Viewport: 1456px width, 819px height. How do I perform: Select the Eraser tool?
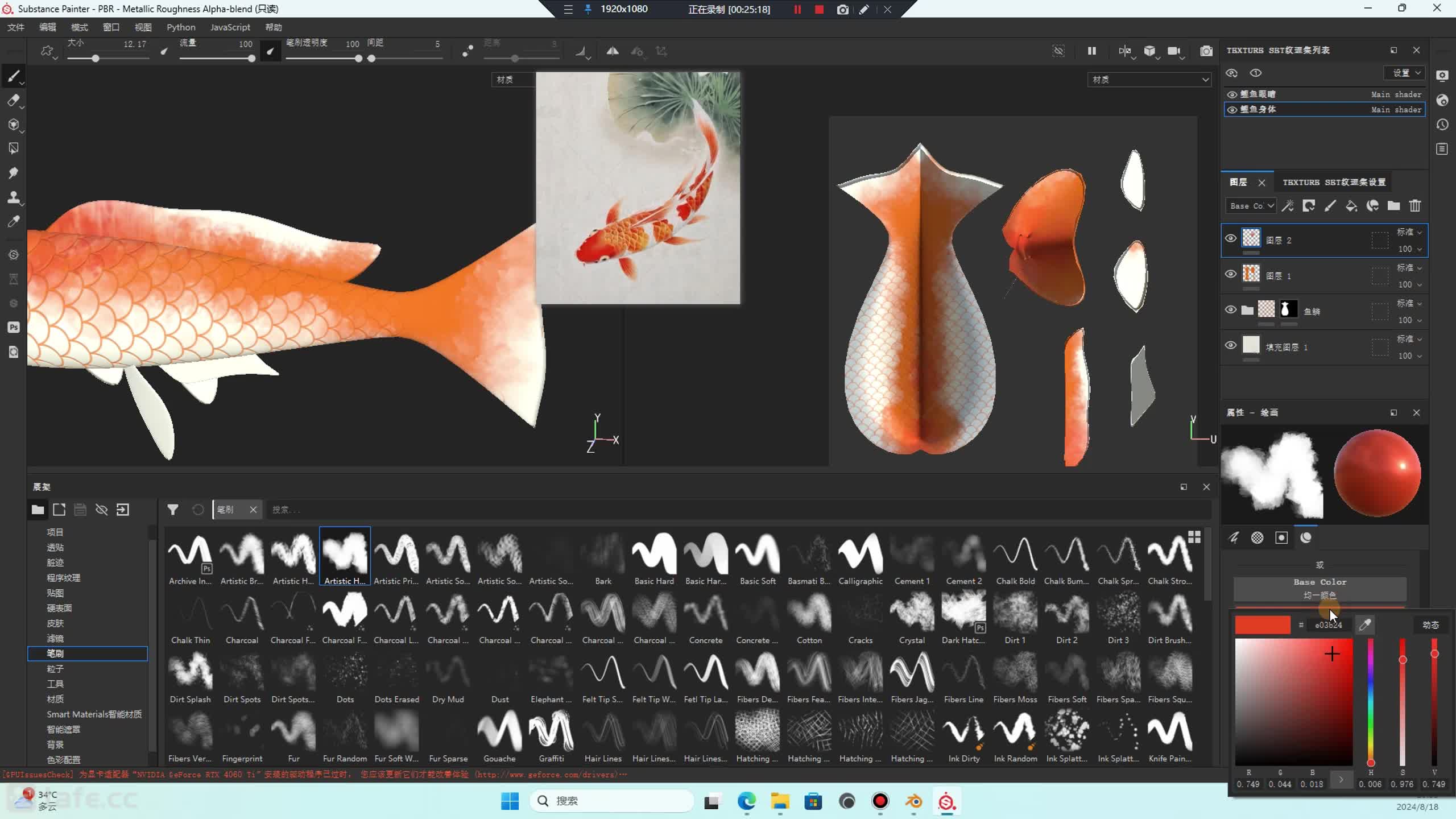point(14,101)
